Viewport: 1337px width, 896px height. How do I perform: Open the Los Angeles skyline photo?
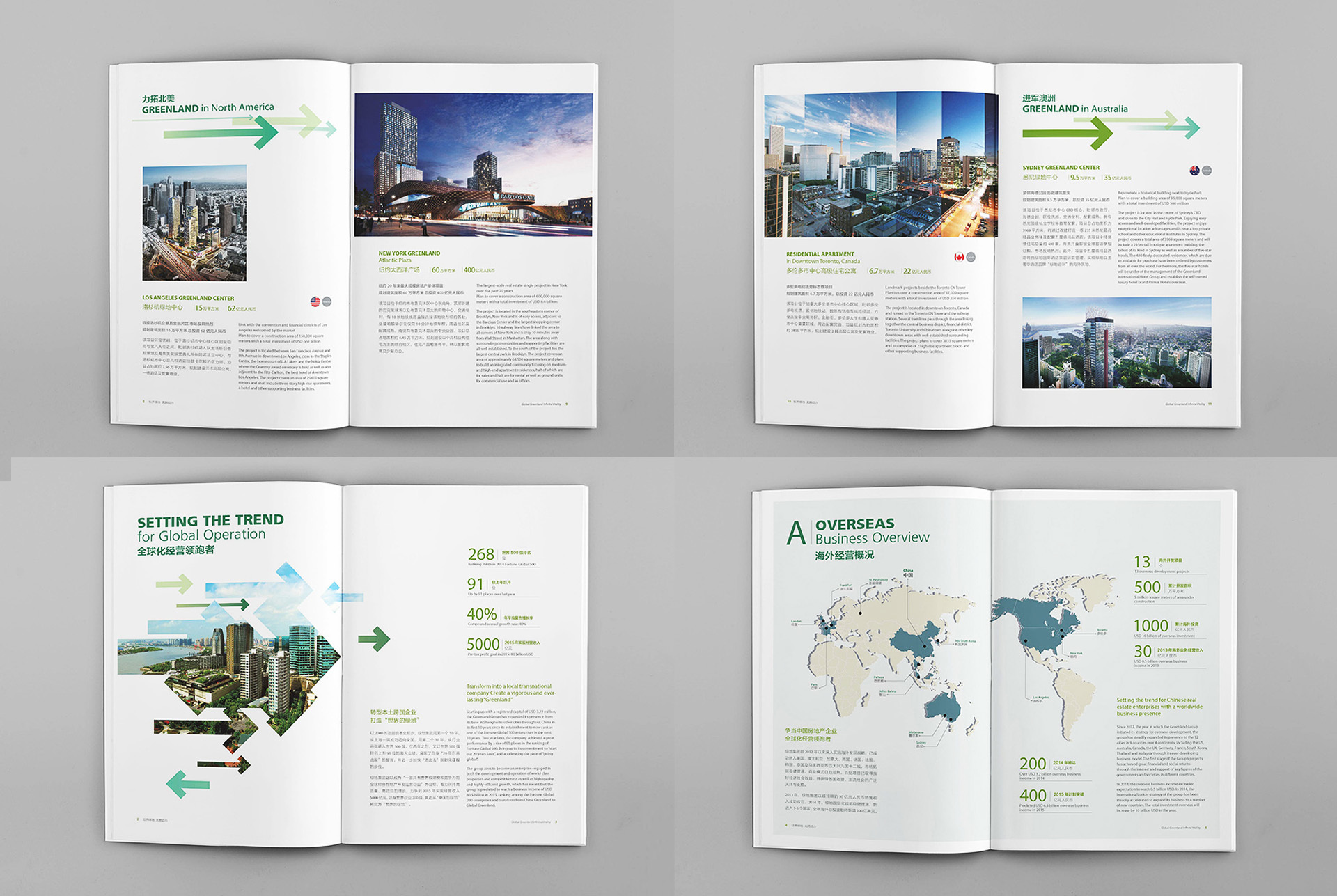(194, 223)
